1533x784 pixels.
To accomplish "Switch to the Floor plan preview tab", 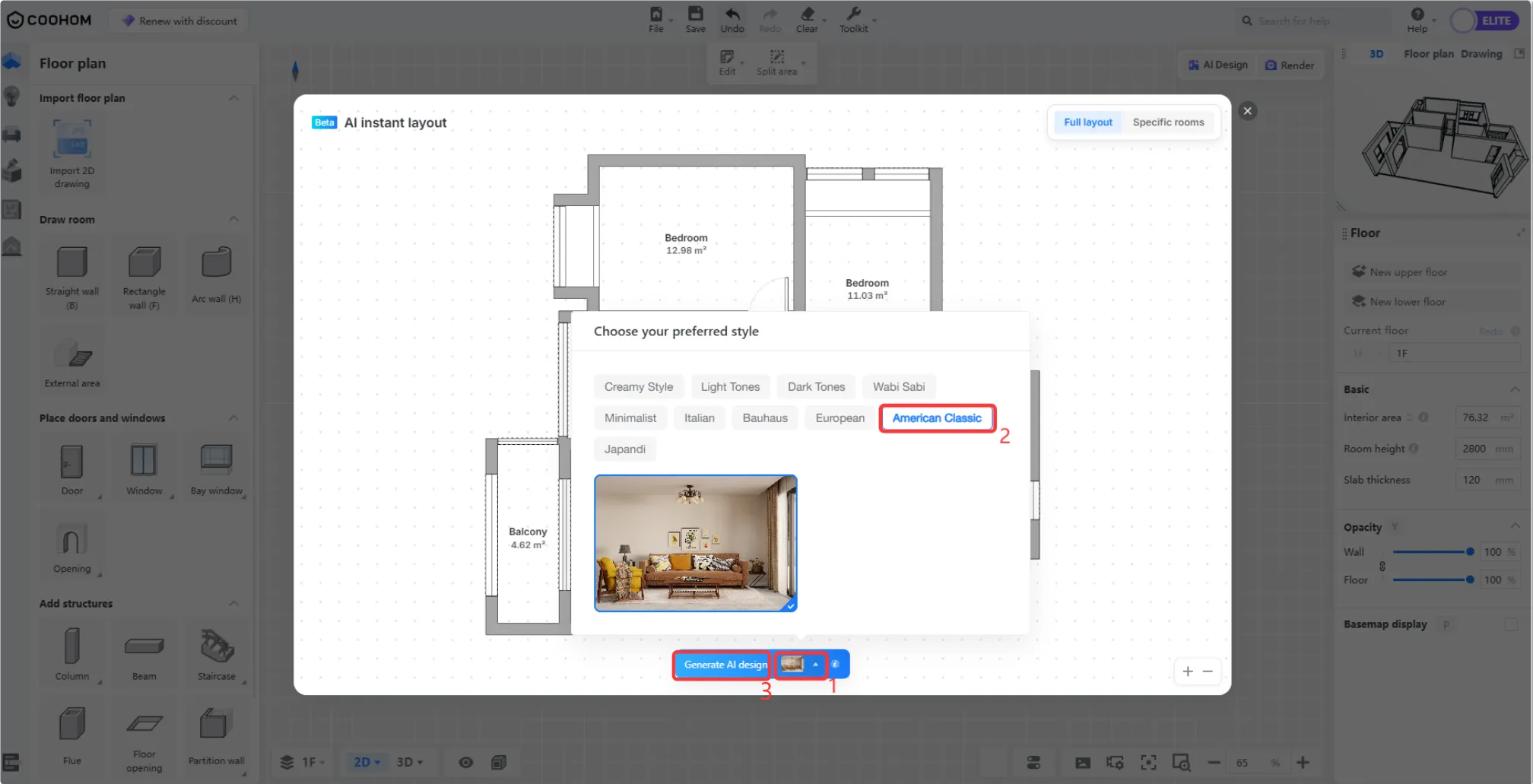I will (1428, 54).
